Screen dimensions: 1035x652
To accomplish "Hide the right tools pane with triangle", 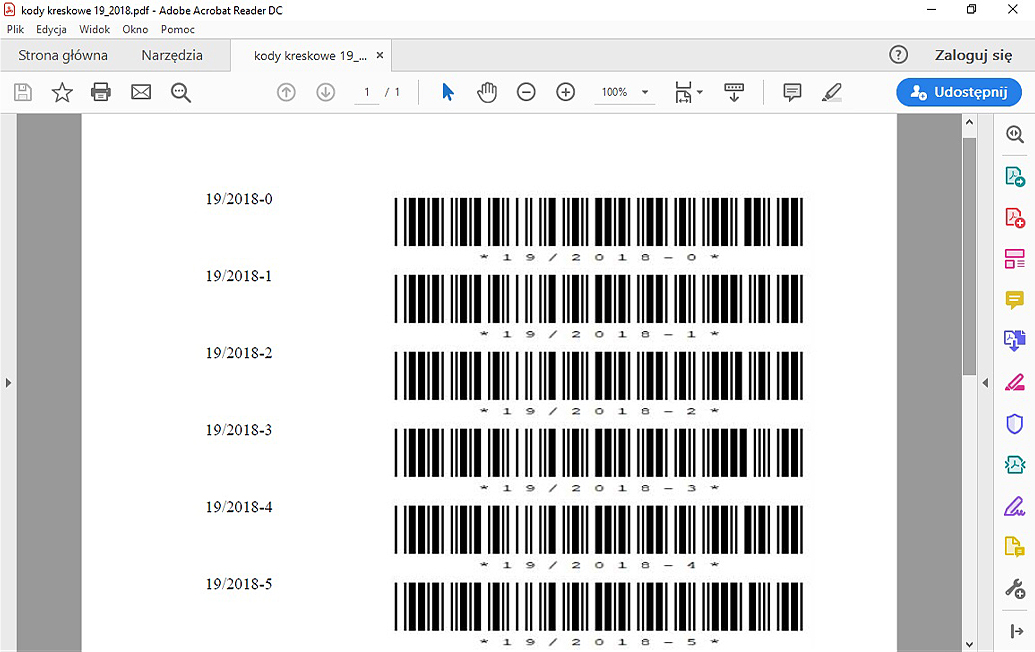I will [x=985, y=383].
